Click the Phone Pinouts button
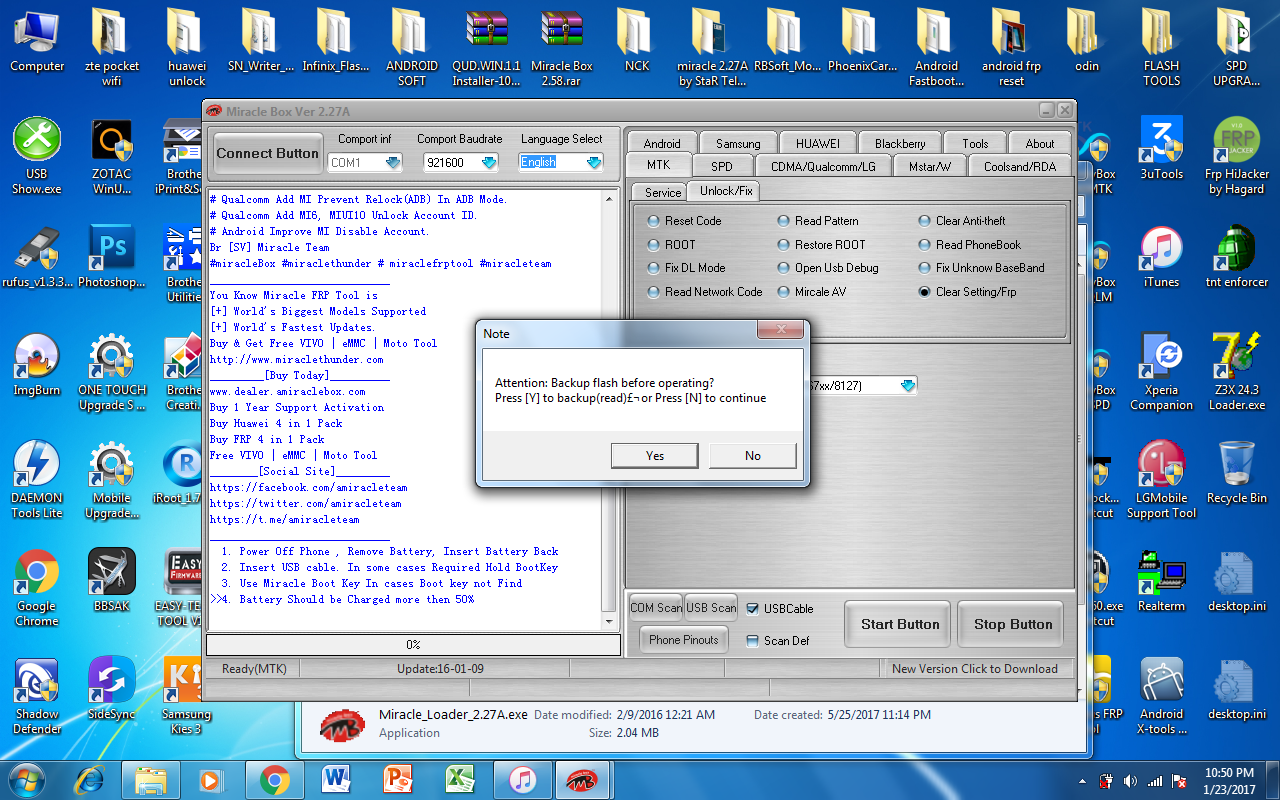Screen dimensions: 1280x800 (x=685, y=640)
